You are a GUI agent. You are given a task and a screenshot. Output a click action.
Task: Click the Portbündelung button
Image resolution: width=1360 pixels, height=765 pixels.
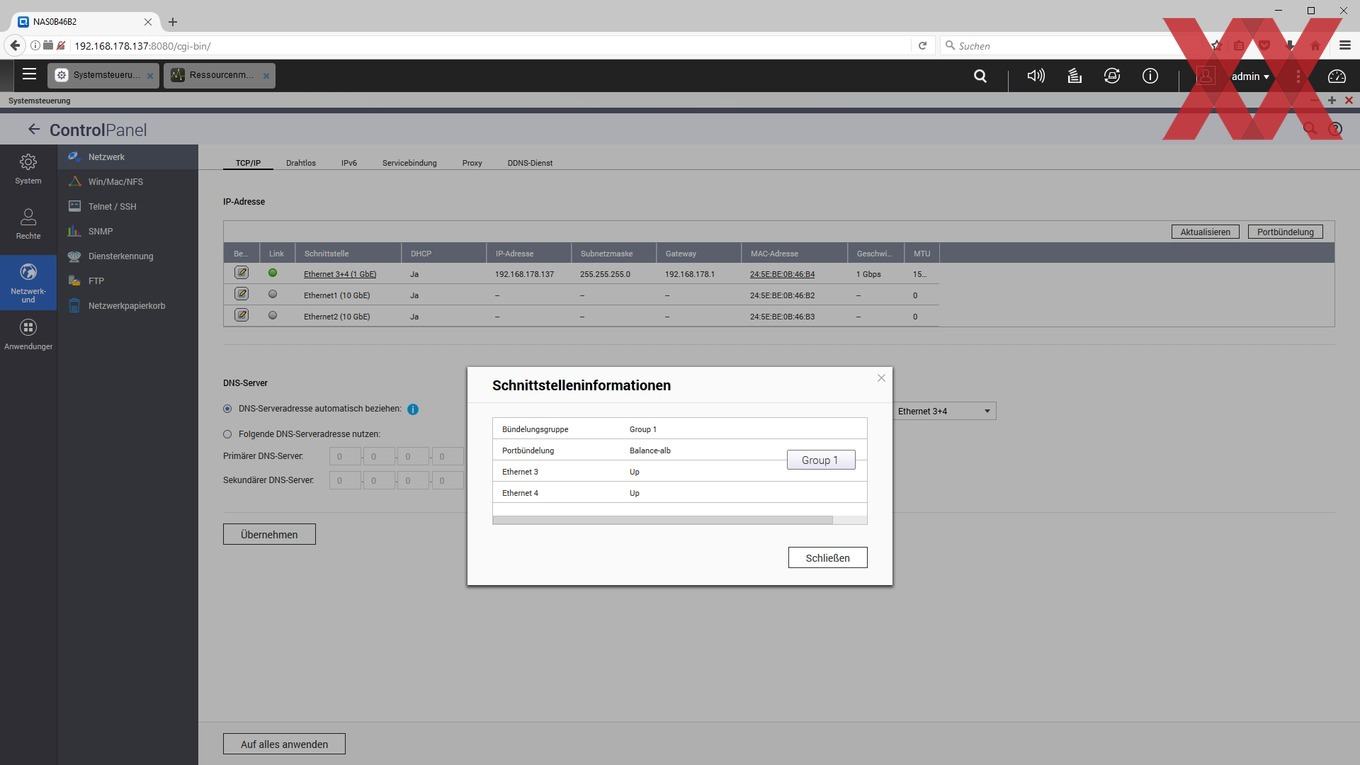pos(1285,232)
